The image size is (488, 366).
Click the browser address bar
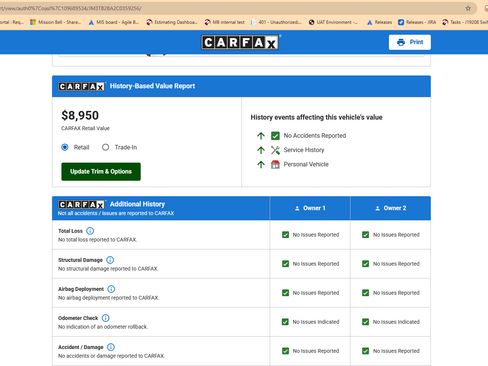(233, 8)
